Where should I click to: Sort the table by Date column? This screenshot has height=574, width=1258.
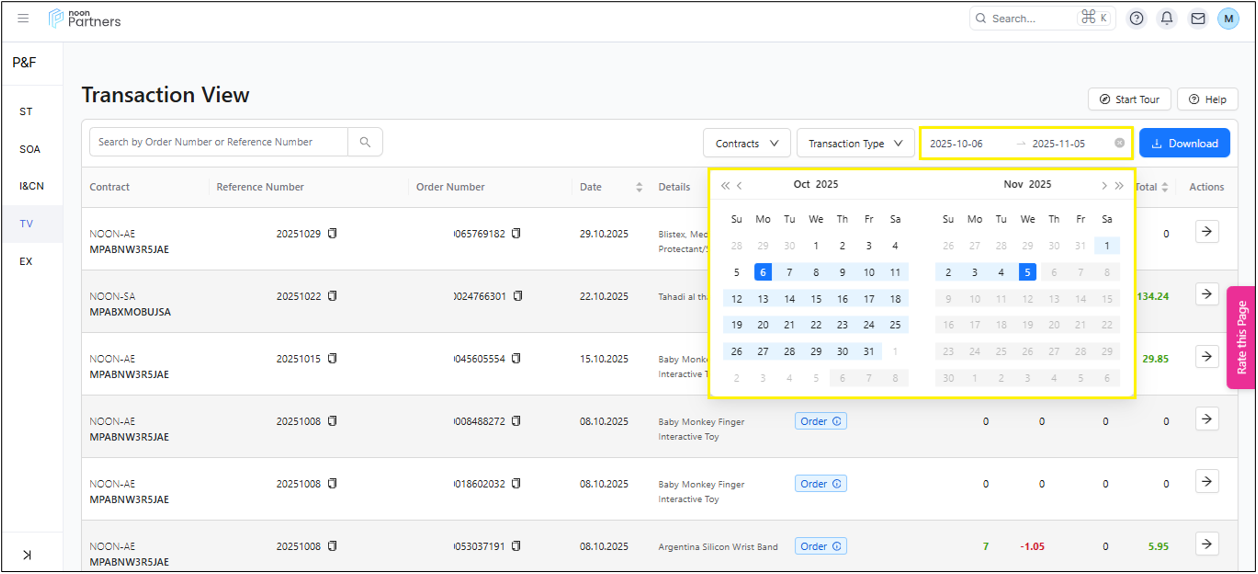[x=639, y=187]
